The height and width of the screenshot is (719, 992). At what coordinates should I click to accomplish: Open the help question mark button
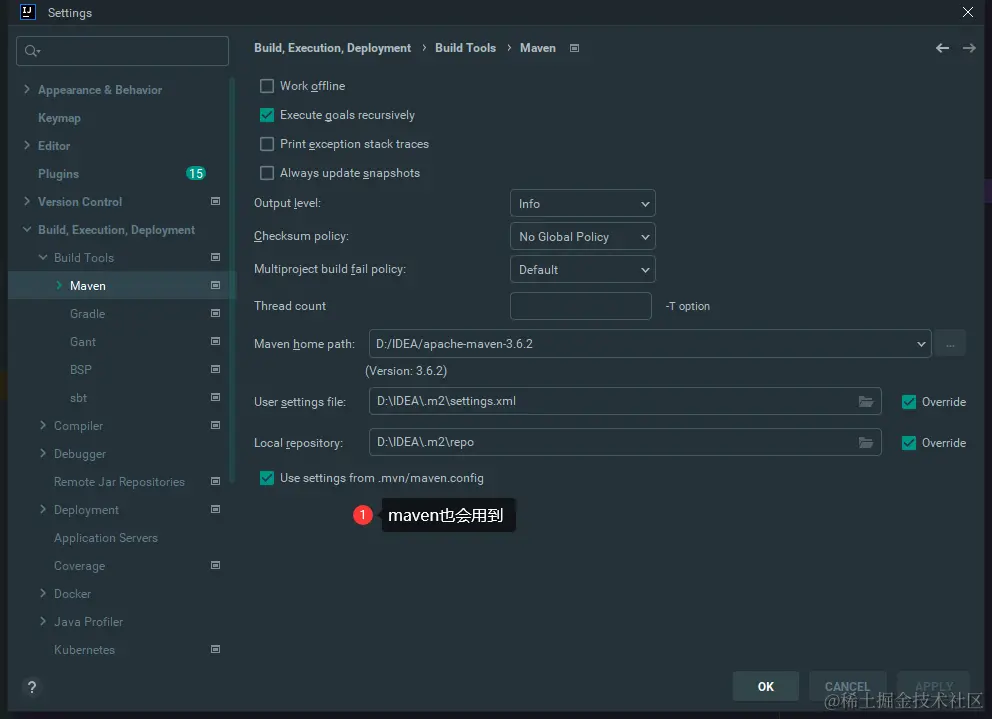pyautogui.click(x=32, y=687)
